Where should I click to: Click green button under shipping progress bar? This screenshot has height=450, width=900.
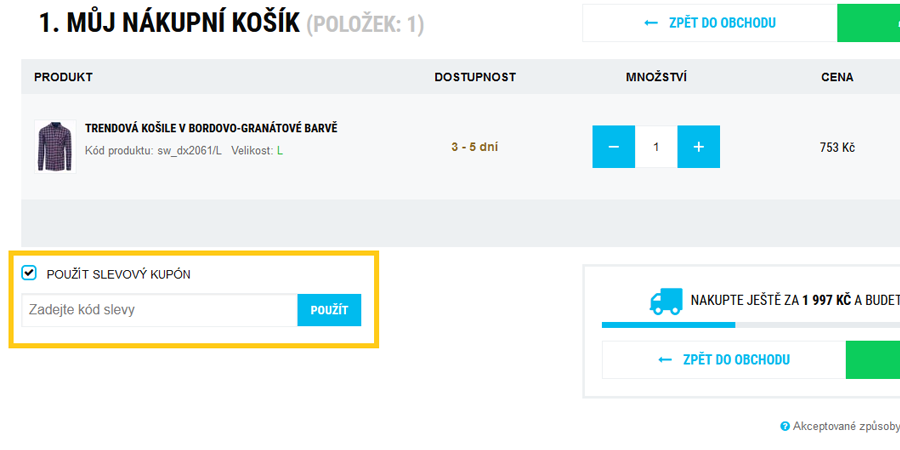(872, 360)
